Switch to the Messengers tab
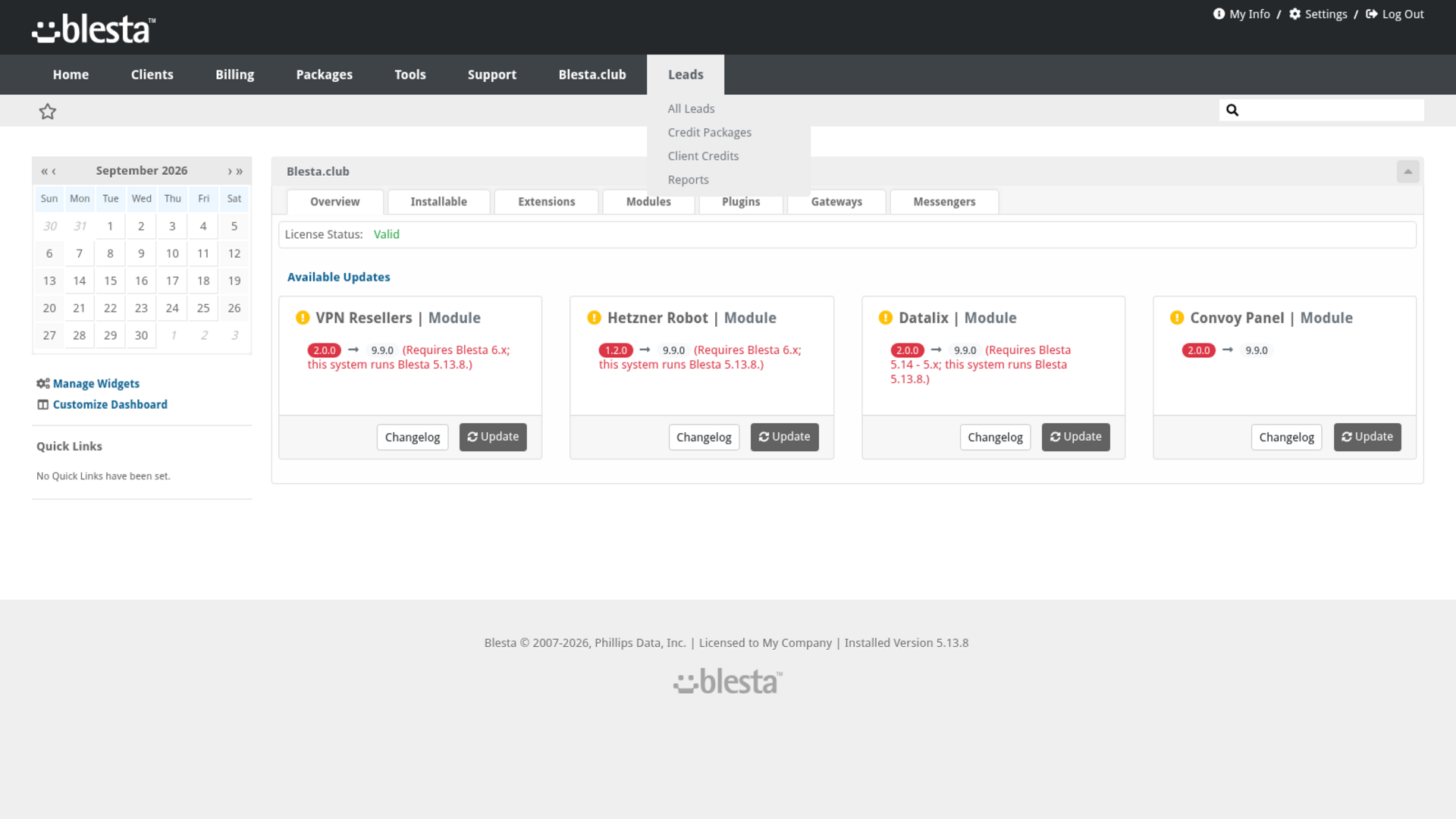The width and height of the screenshot is (1456, 819). tap(944, 202)
